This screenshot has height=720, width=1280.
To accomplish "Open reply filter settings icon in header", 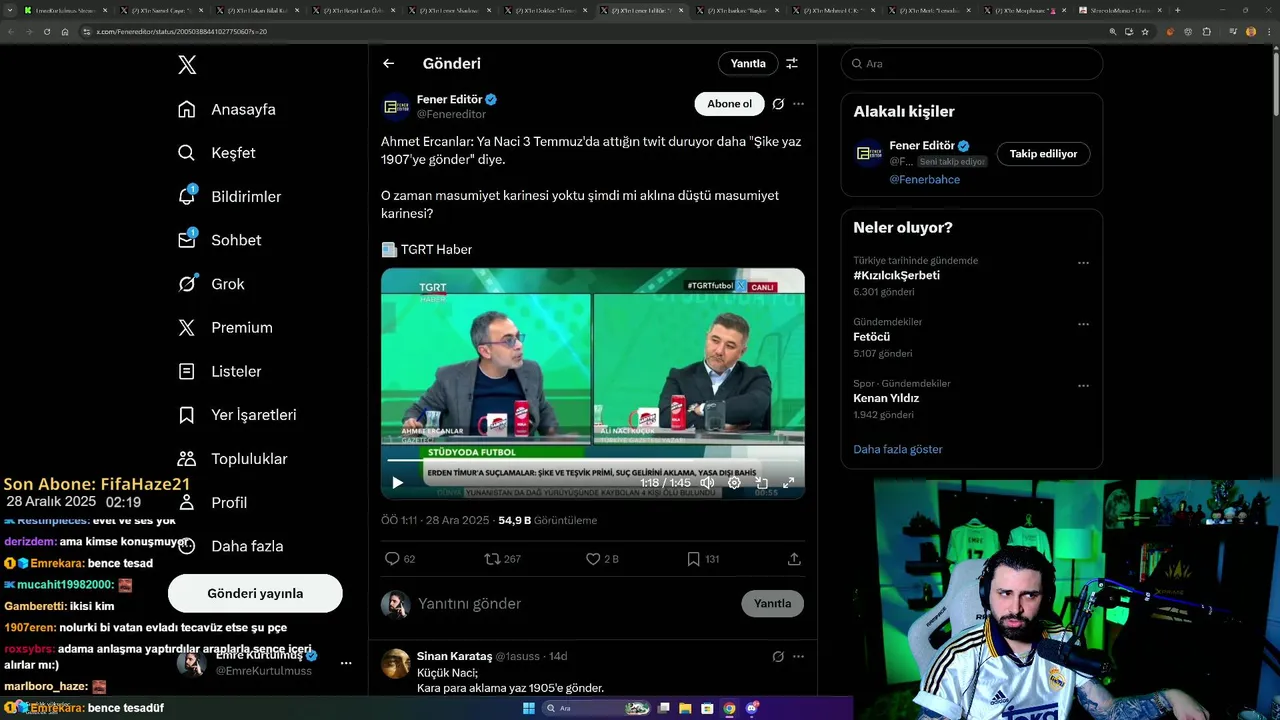I will point(792,63).
